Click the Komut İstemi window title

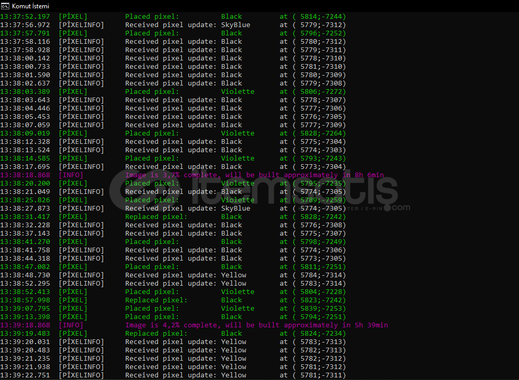(x=30, y=6)
